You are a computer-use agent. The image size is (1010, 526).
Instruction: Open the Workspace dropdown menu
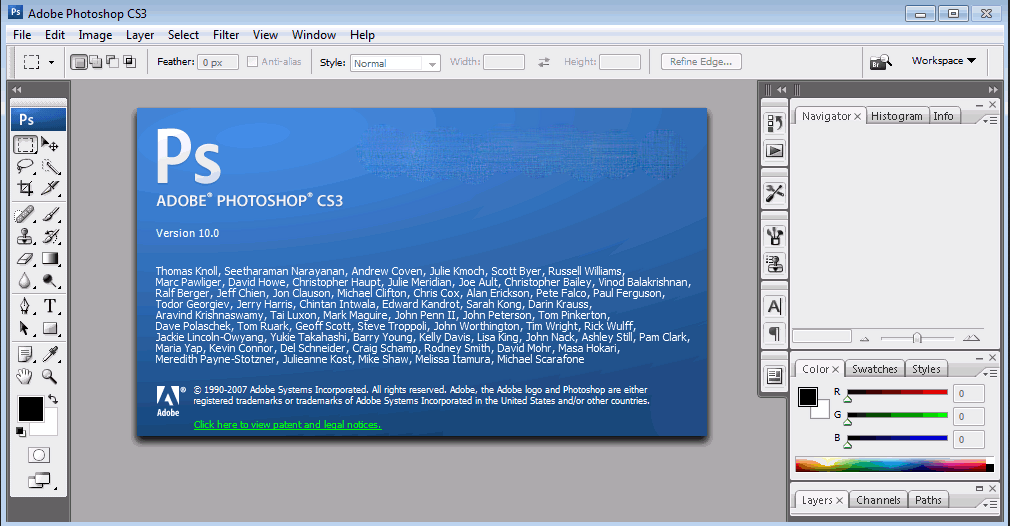(944, 61)
